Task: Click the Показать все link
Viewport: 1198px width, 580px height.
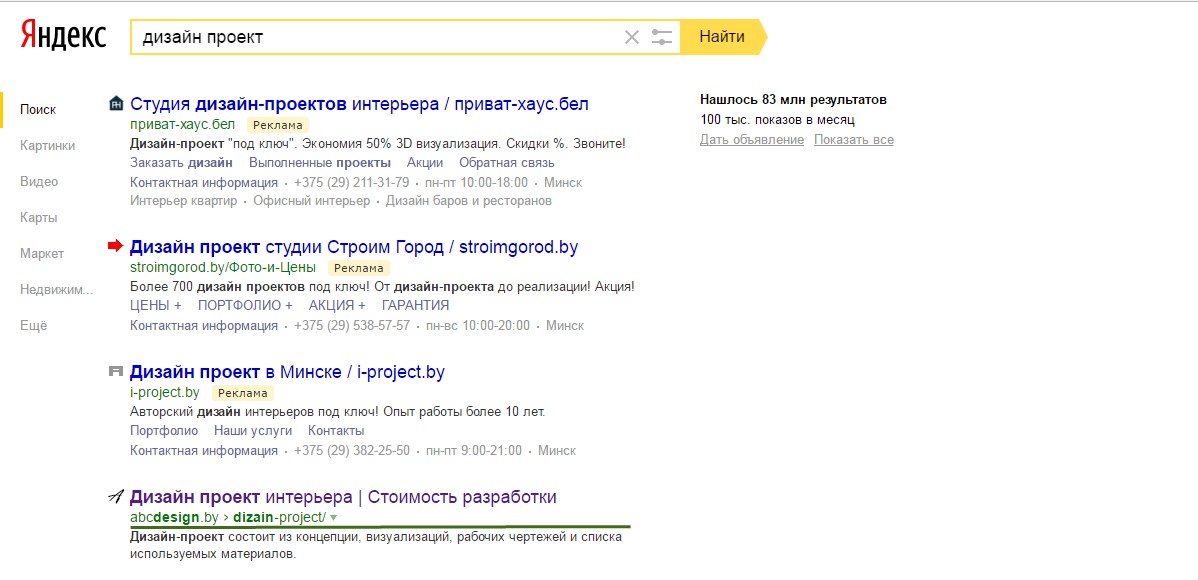Action: [853, 140]
